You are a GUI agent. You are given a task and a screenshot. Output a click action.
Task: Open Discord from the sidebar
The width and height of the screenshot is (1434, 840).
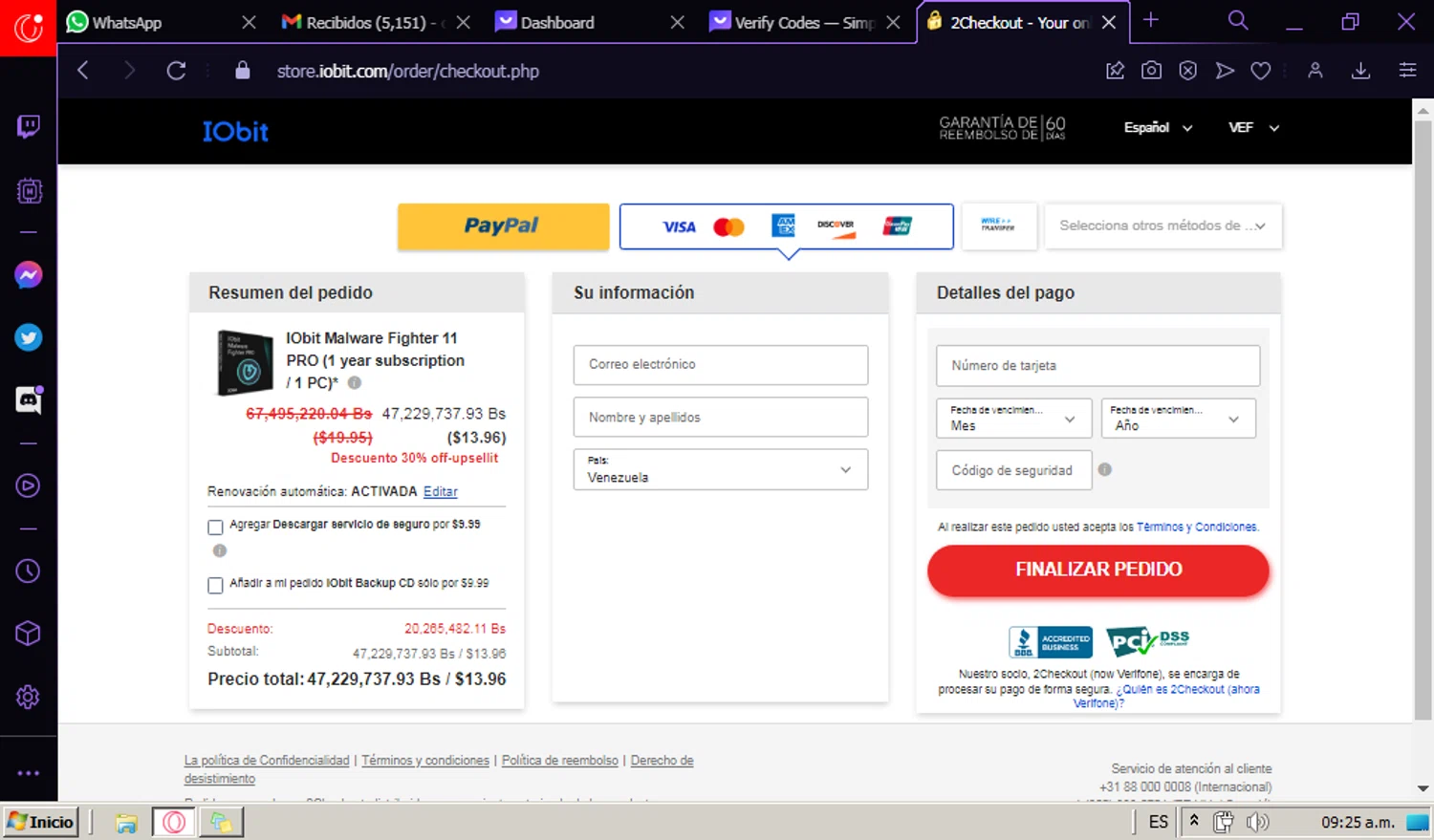(x=29, y=400)
